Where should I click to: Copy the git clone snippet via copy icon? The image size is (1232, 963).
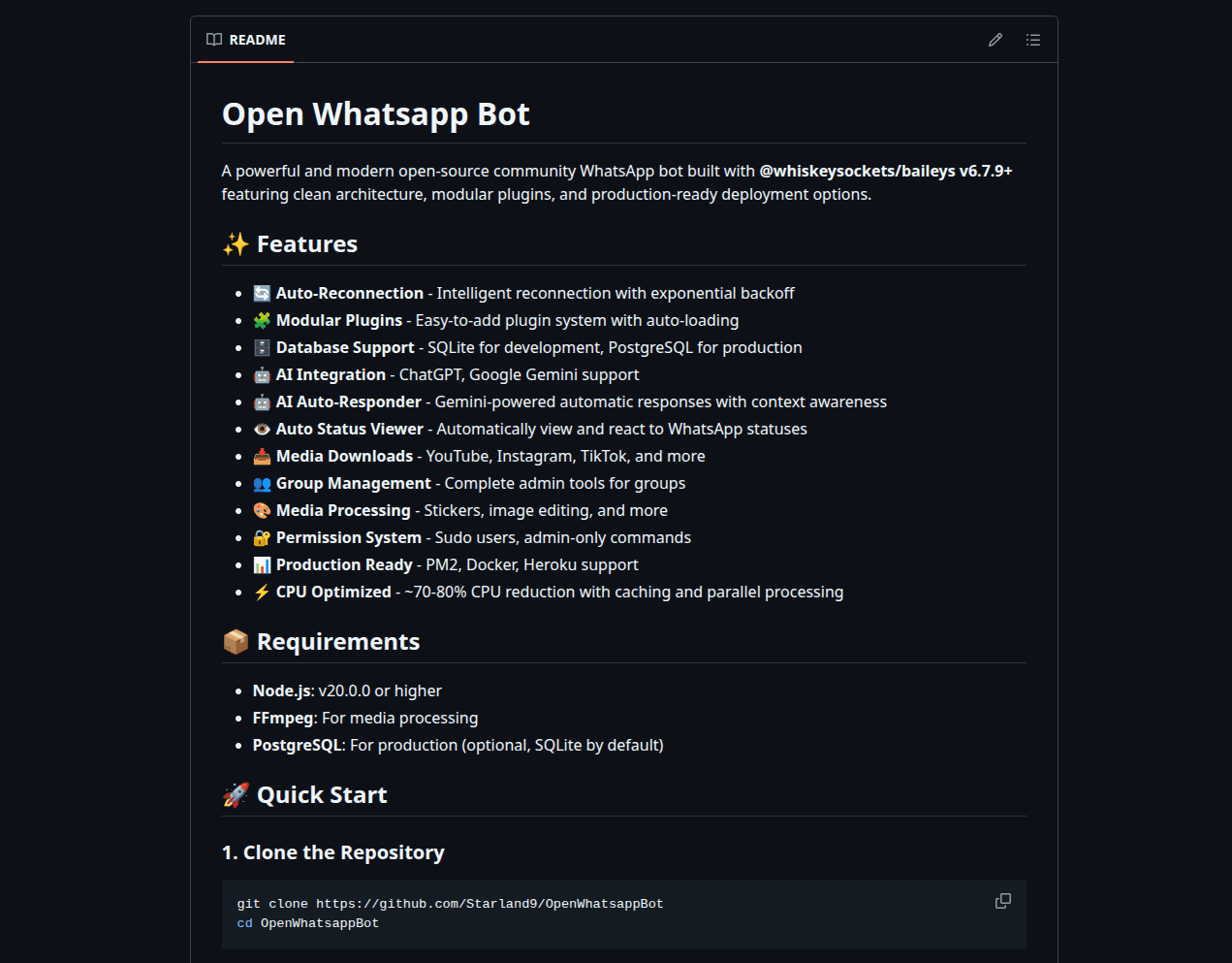1002,901
